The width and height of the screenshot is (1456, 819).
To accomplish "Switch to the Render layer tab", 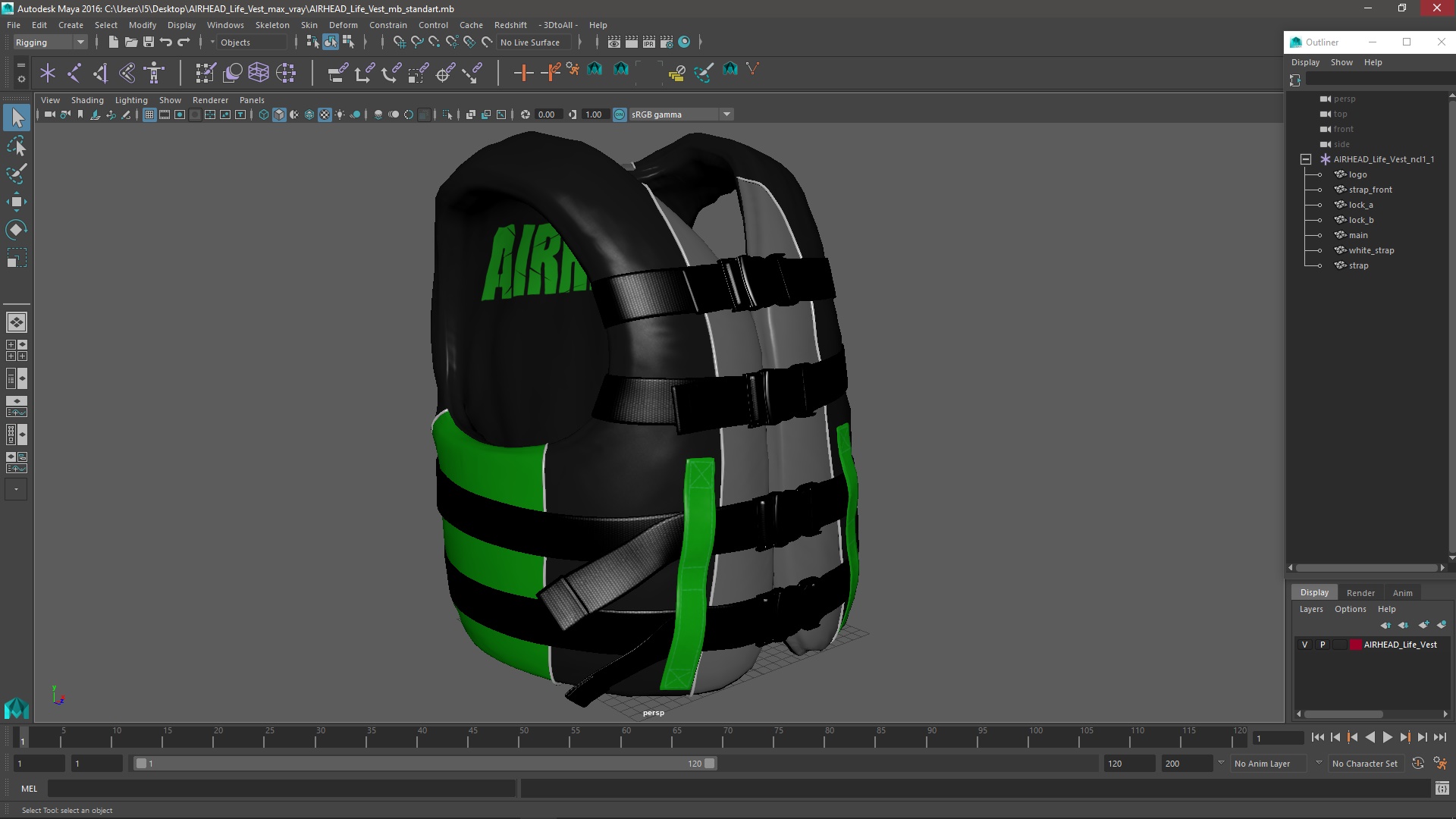I will pyautogui.click(x=1360, y=593).
